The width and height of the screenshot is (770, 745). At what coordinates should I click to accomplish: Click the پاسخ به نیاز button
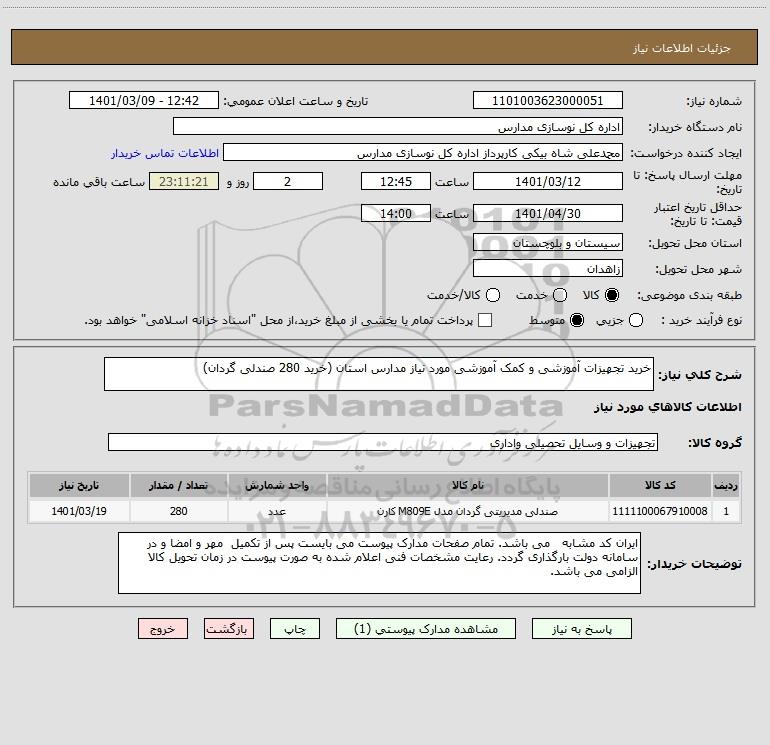coord(582,629)
